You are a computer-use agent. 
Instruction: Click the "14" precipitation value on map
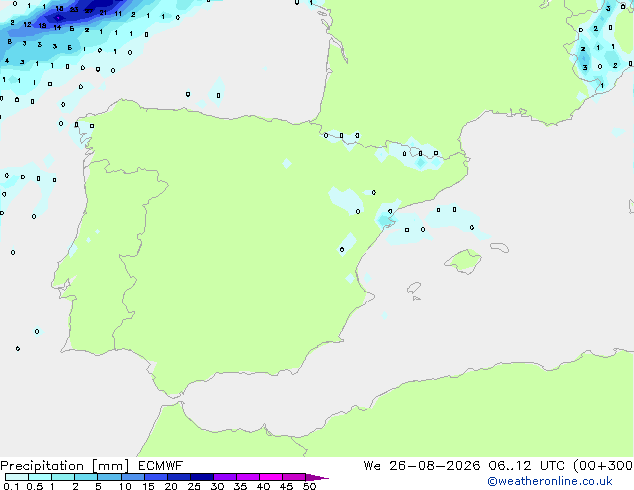57,27
